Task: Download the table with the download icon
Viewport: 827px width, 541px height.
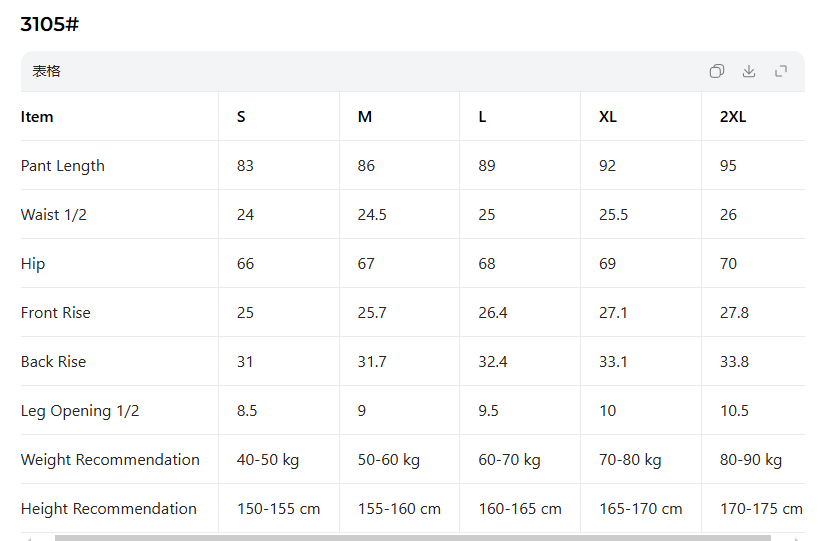Action: pos(749,71)
